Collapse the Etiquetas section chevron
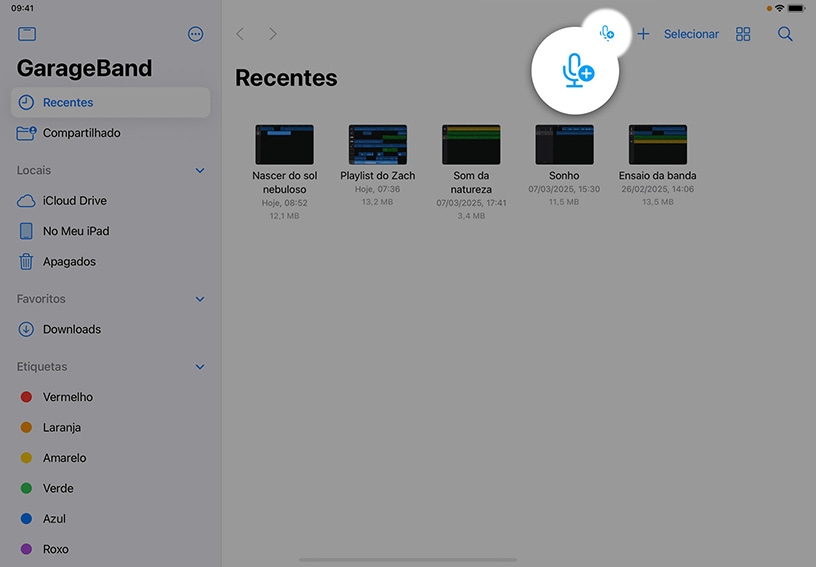The height and width of the screenshot is (567, 816). (x=200, y=367)
